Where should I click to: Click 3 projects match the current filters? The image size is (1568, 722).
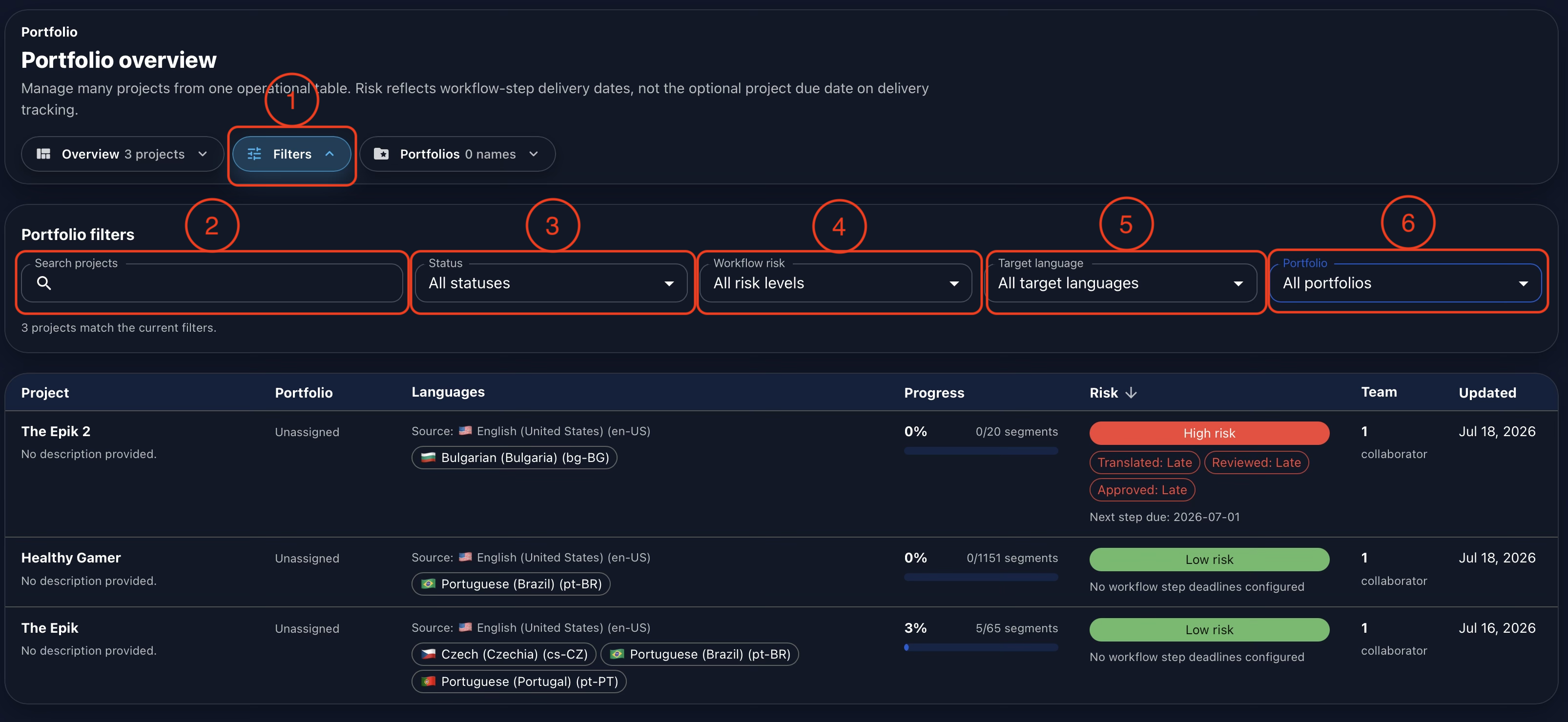(119, 328)
